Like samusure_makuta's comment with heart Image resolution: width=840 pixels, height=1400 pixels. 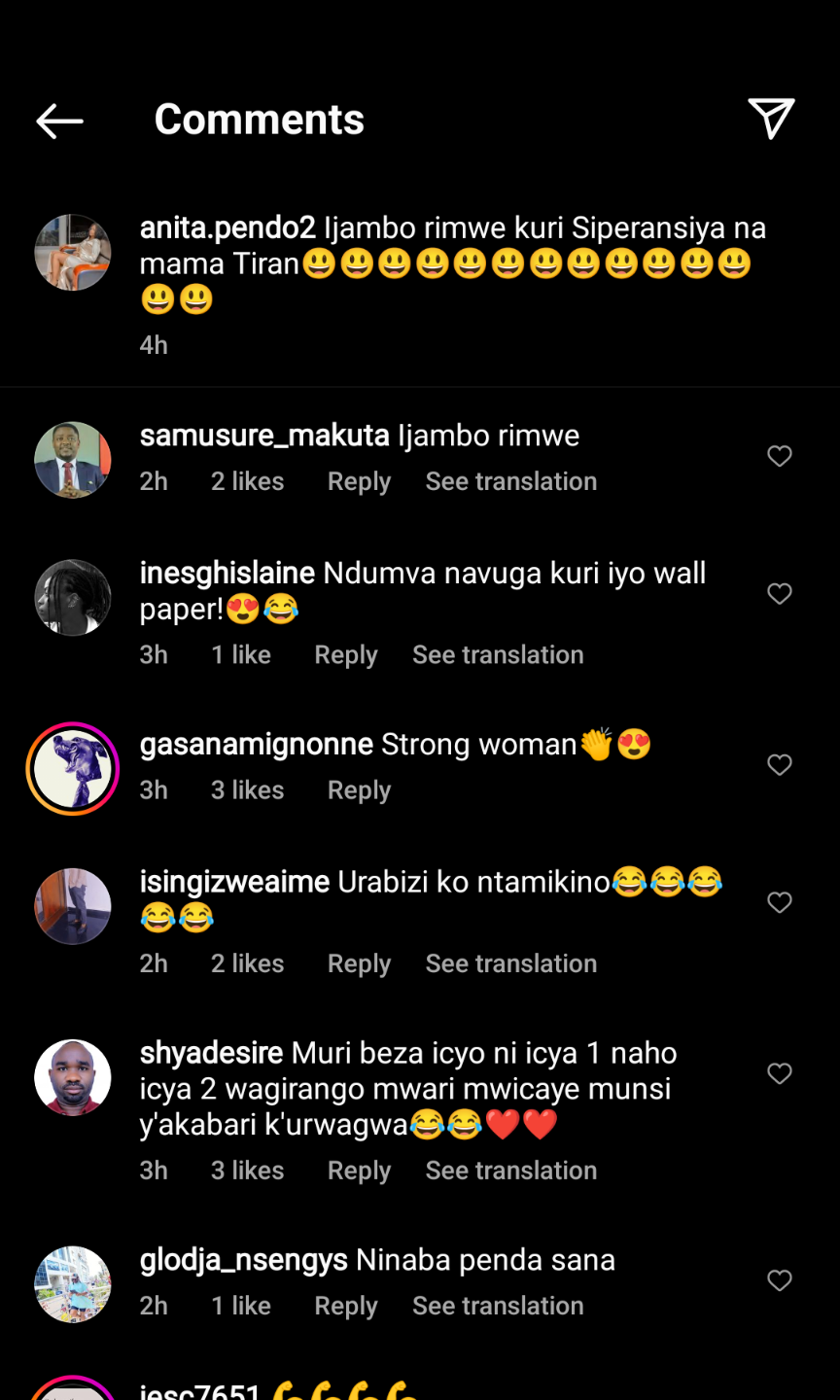pos(780,456)
